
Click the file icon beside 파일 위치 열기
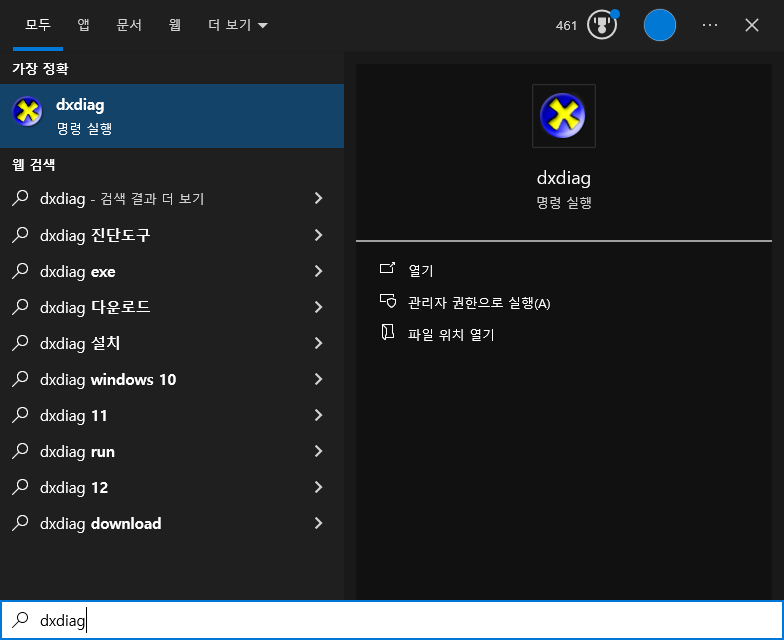coord(388,332)
